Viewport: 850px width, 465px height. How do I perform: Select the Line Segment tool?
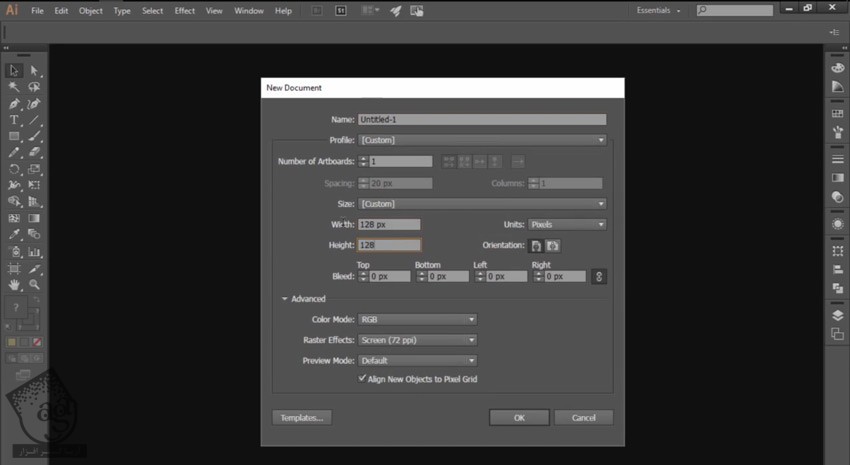(34, 120)
